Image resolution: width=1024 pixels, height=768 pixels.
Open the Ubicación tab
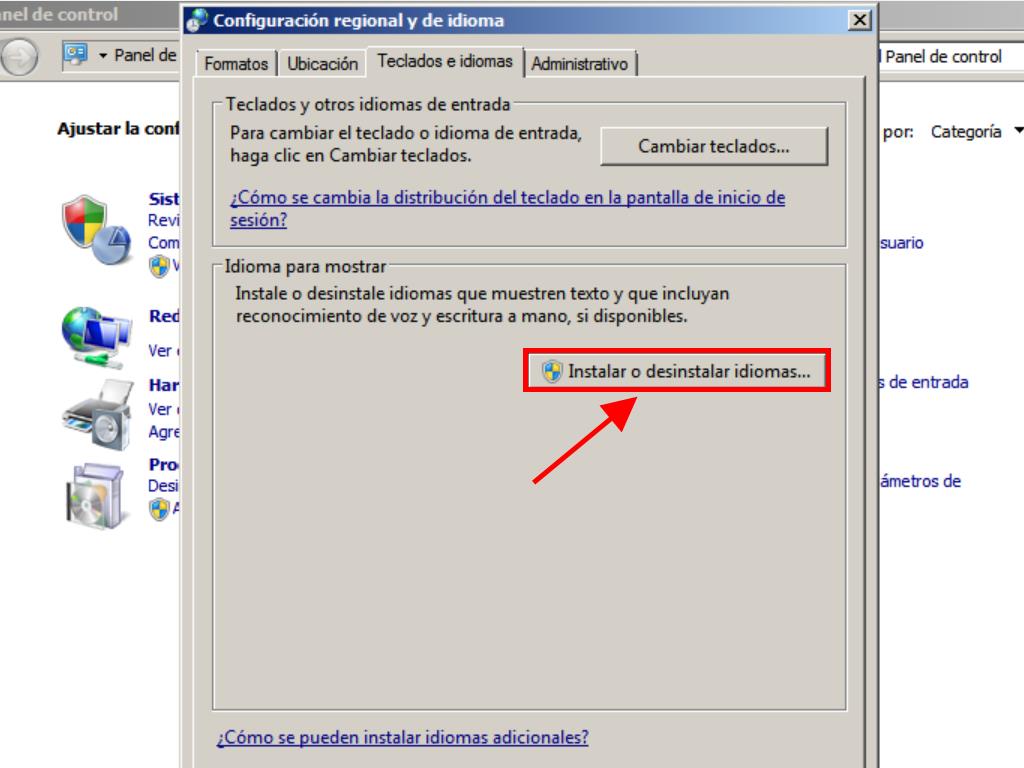[x=322, y=64]
